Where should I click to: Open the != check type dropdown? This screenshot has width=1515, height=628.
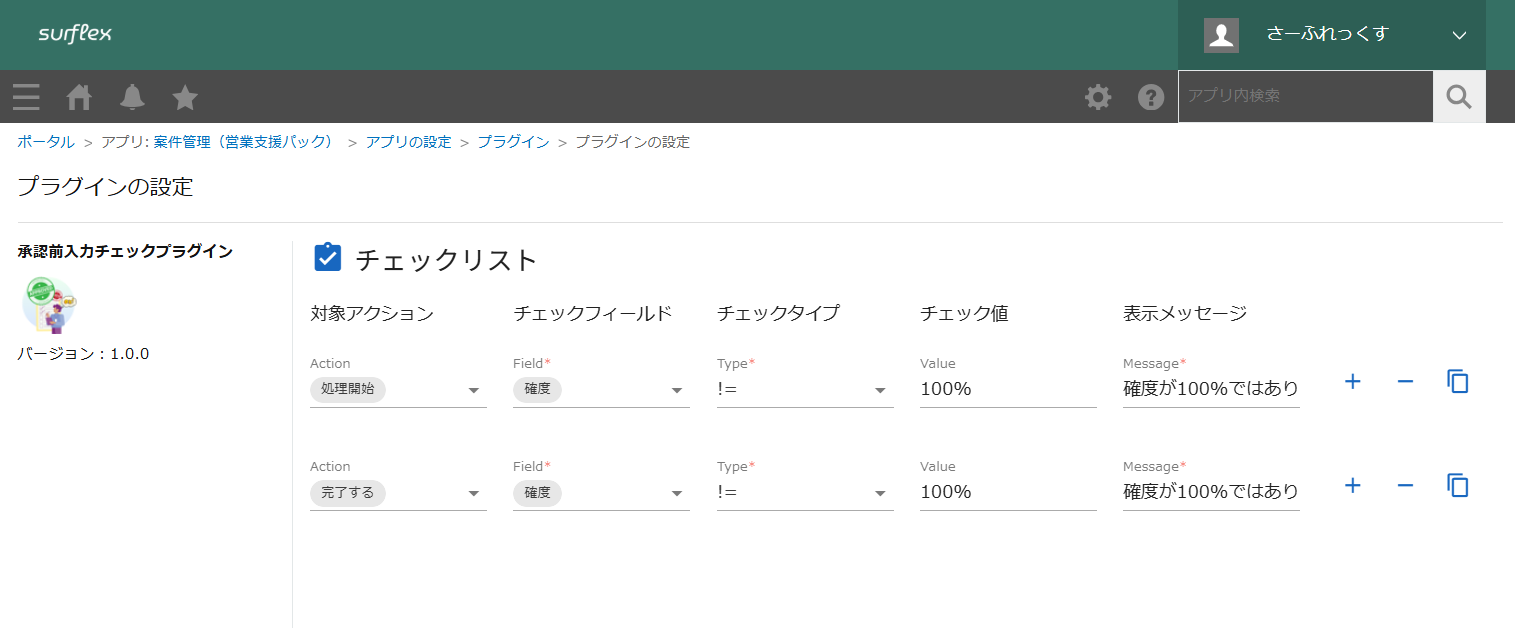point(805,389)
